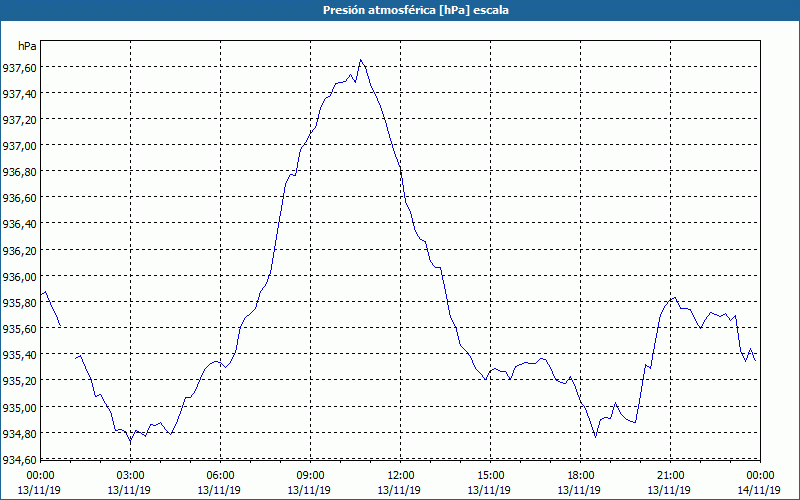This screenshot has height=500, width=800.
Task: Click the 13/11/19 date under 12:00
Action: click(399, 490)
